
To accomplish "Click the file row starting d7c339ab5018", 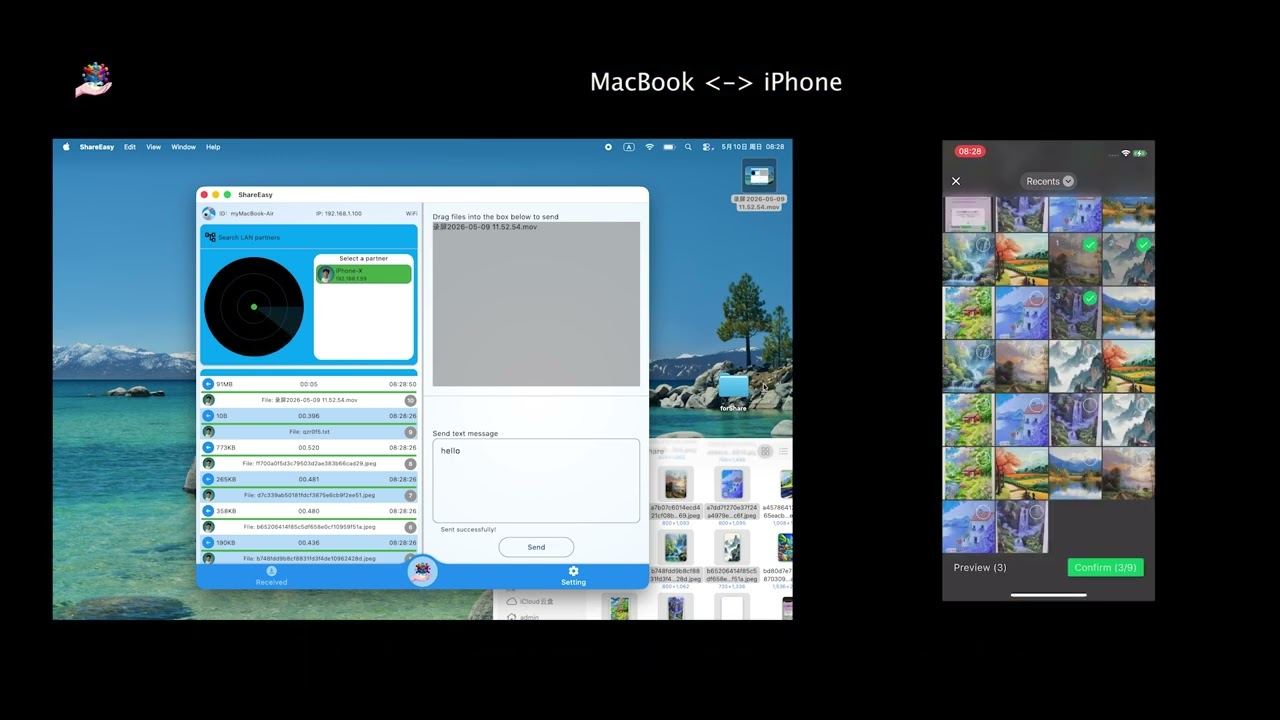I will tap(309, 495).
